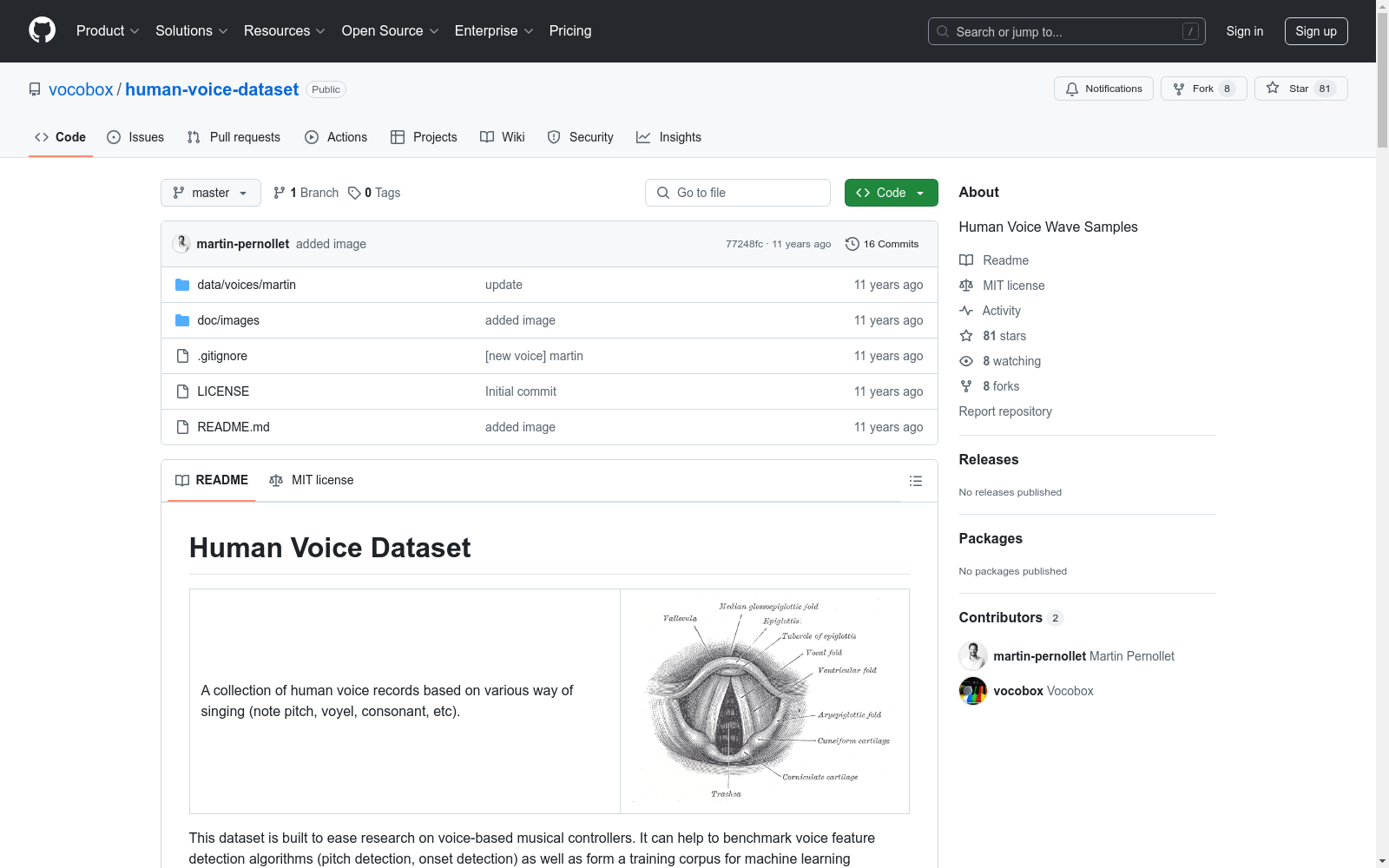Open the master branch selector dropdown
Image resolution: width=1389 pixels, height=868 pixels.
pos(211,193)
